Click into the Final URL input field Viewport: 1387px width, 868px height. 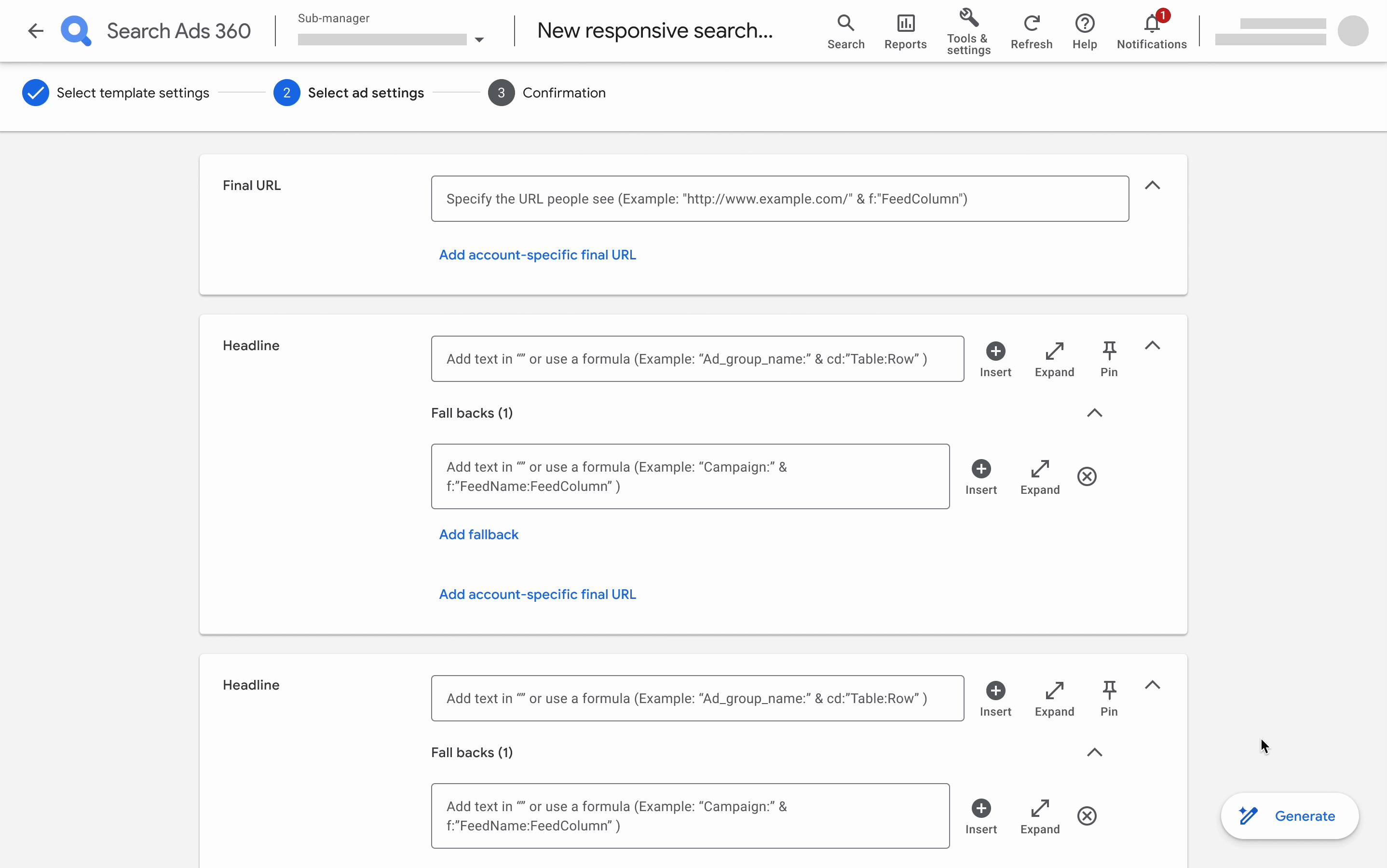coord(779,199)
